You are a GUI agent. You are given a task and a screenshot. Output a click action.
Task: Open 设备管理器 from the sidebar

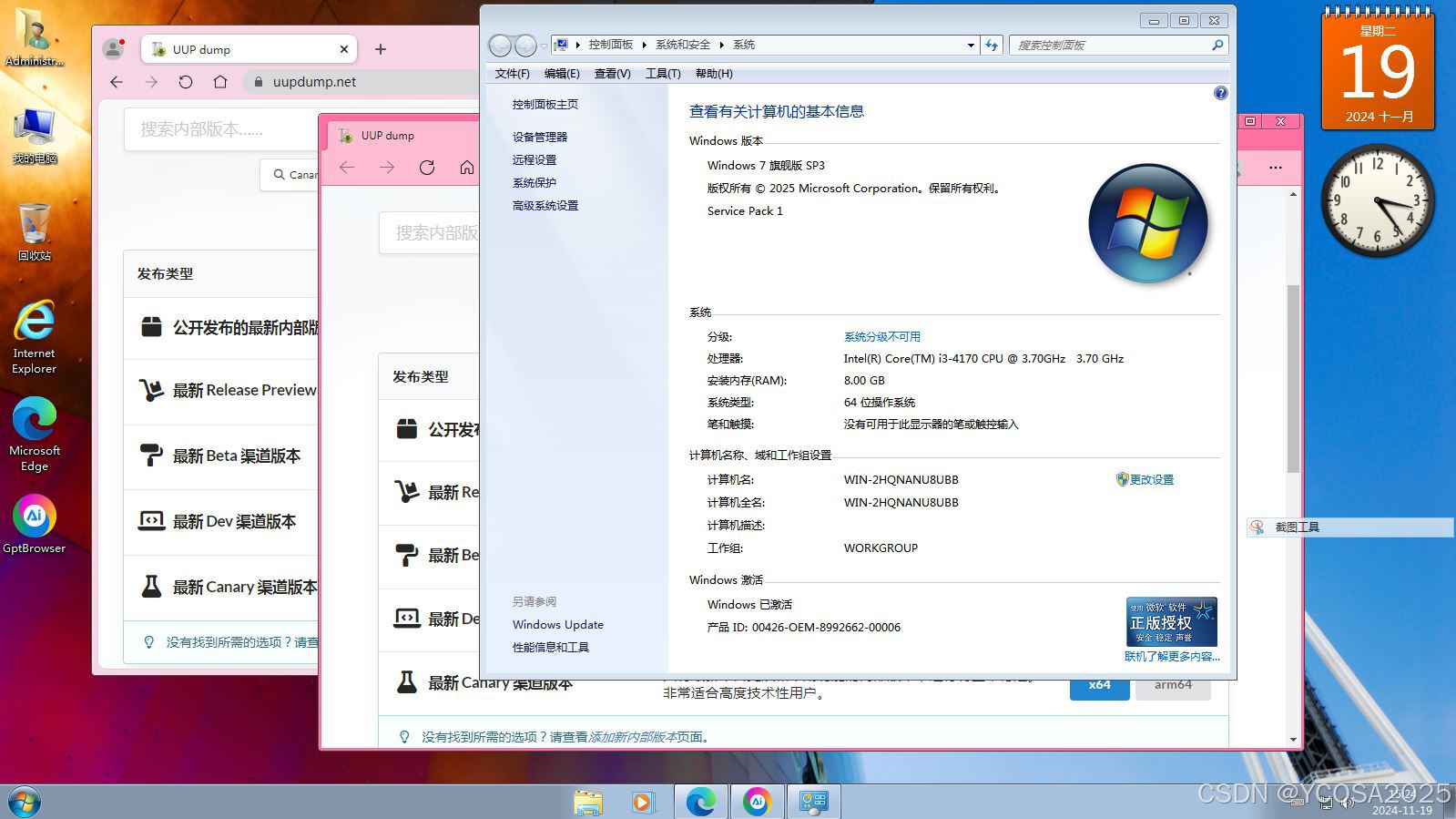pyautogui.click(x=539, y=137)
